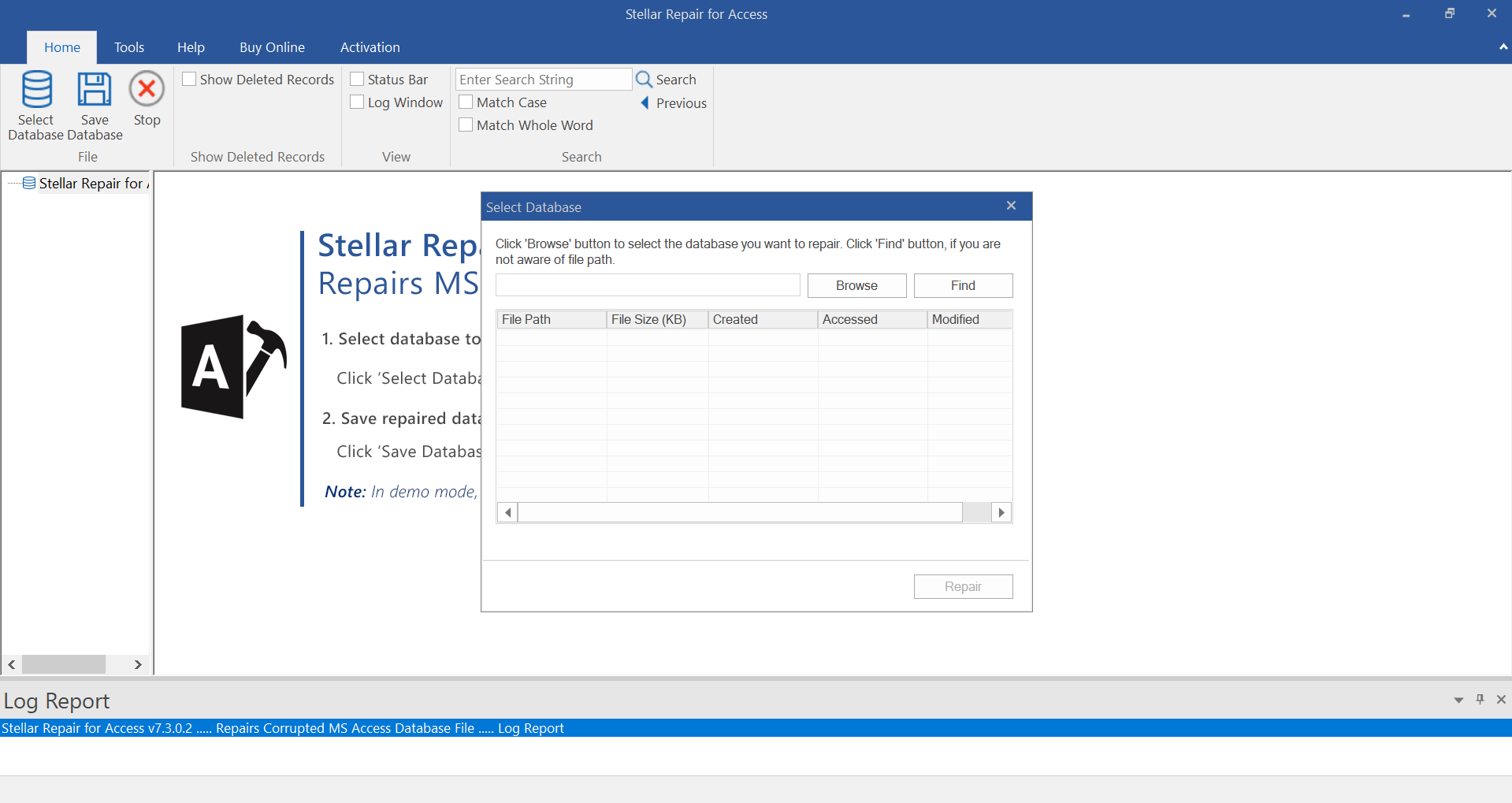Click the Previous search arrow icon
This screenshot has height=803, width=1512.
[x=645, y=102]
